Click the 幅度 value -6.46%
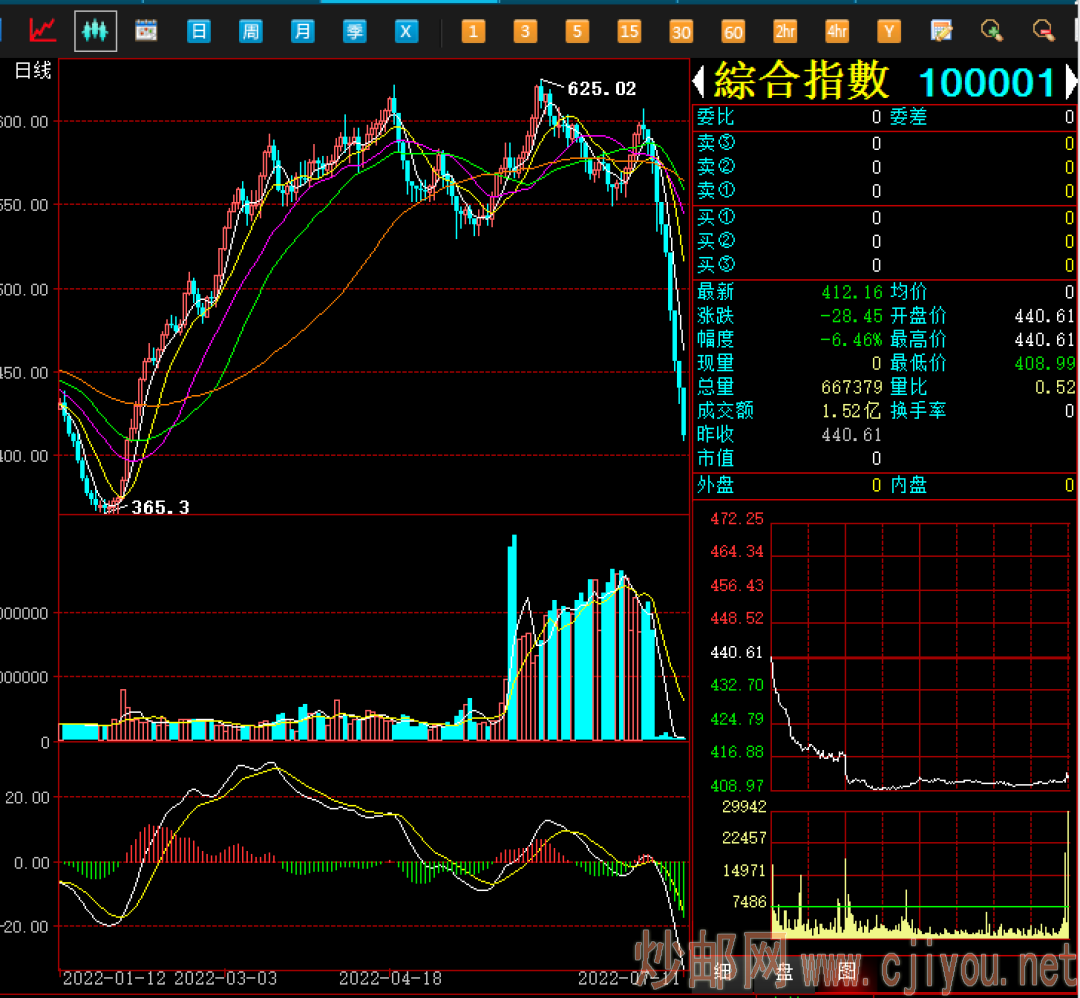The image size is (1080, 998). [851, 340]
